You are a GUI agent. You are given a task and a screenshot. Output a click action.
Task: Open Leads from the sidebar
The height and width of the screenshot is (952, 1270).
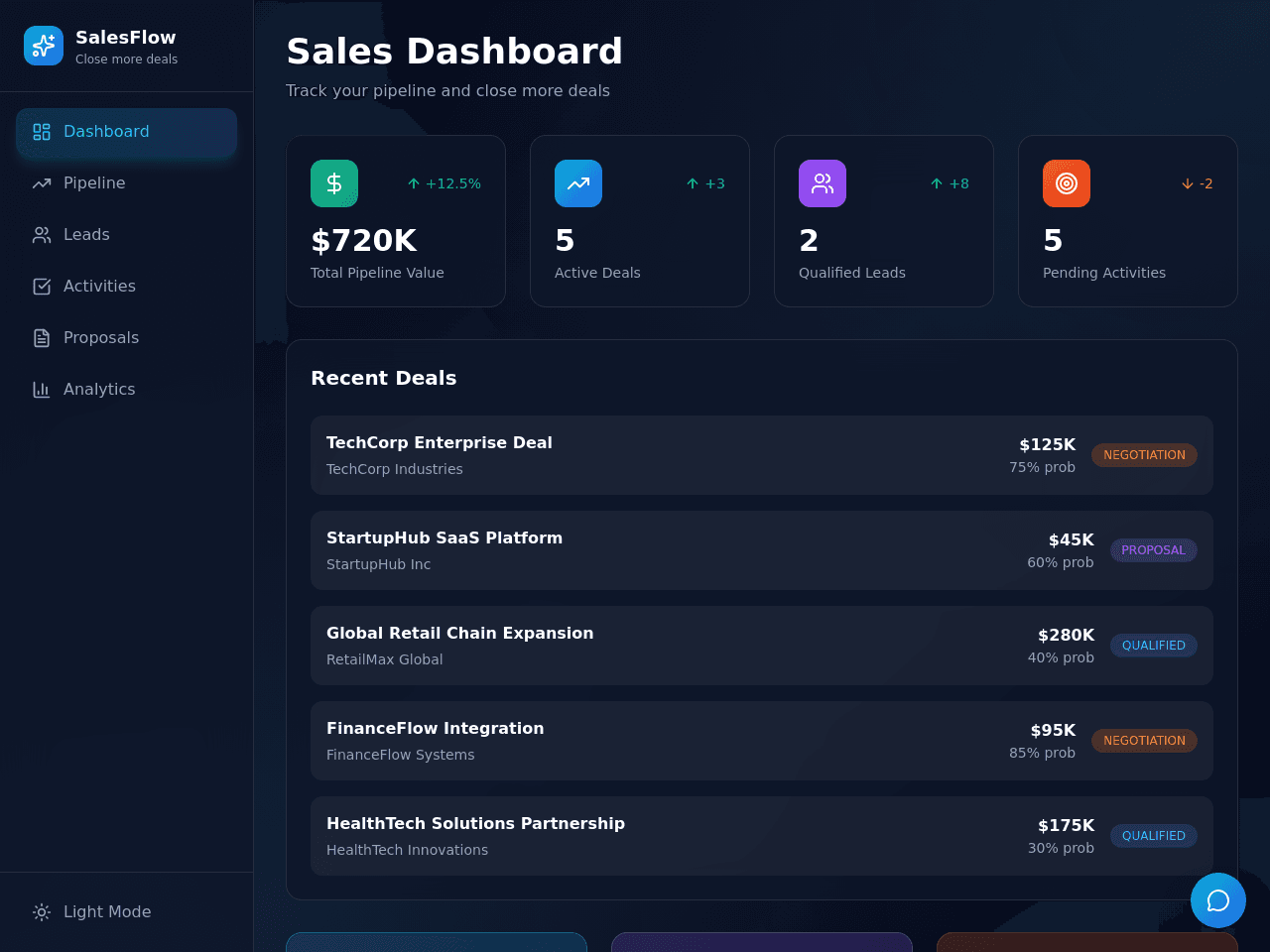coord(126,235)
